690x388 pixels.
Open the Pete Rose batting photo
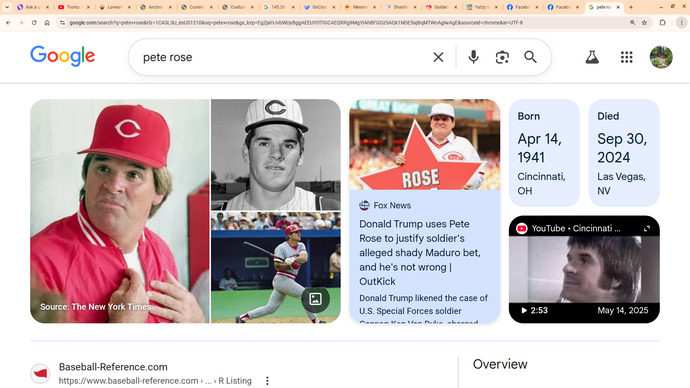click(x=276, y=267)
